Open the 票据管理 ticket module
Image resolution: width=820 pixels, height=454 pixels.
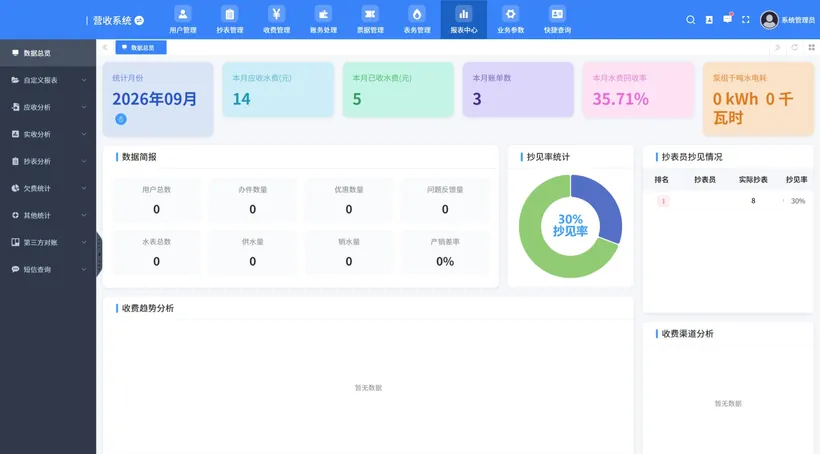point(370,20)
